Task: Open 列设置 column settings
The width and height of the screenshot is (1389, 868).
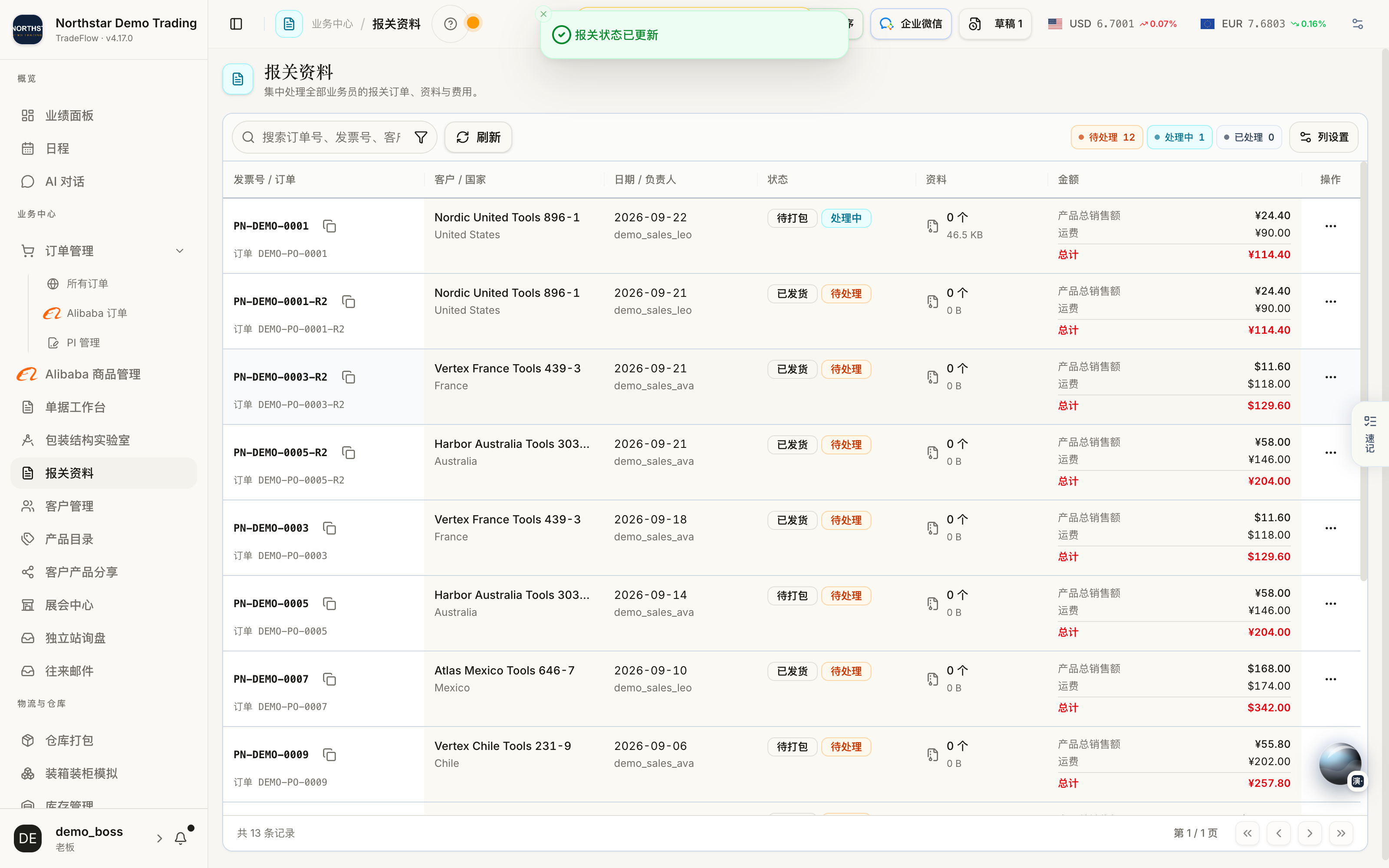Action: pos(1323,137)
